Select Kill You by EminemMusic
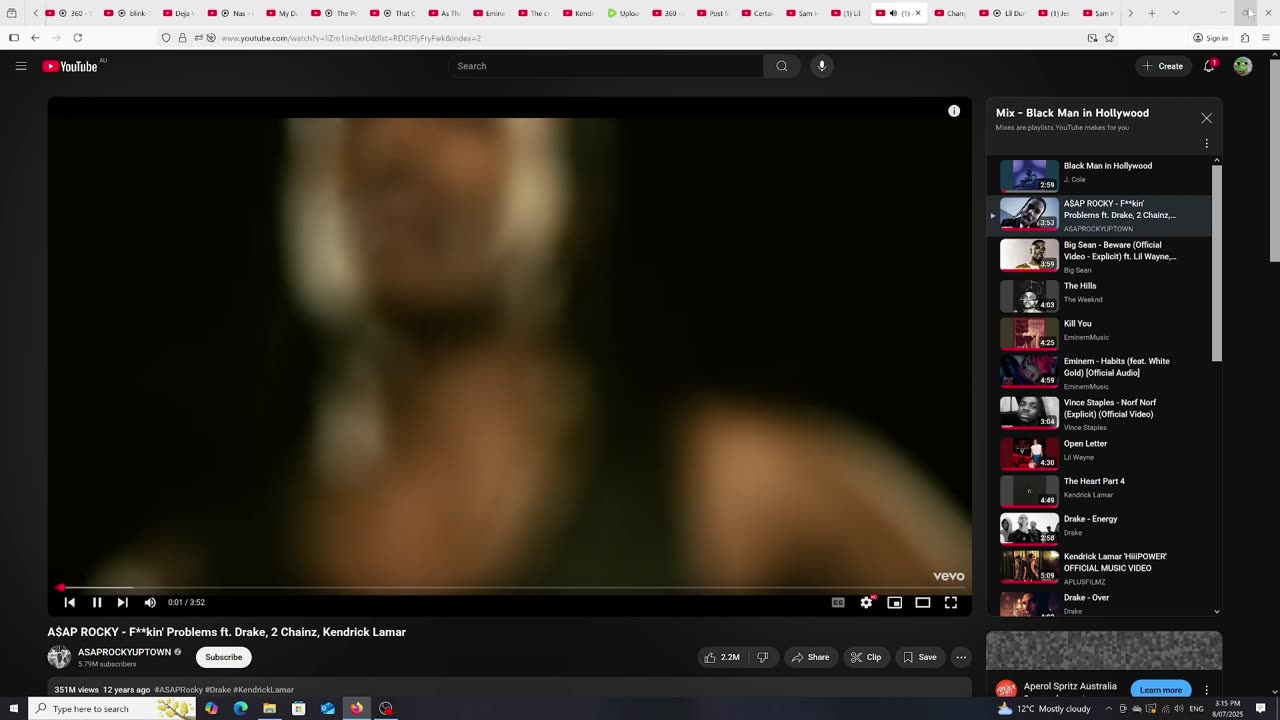This screenshot has height=720, width=1280. (1098, 333)
